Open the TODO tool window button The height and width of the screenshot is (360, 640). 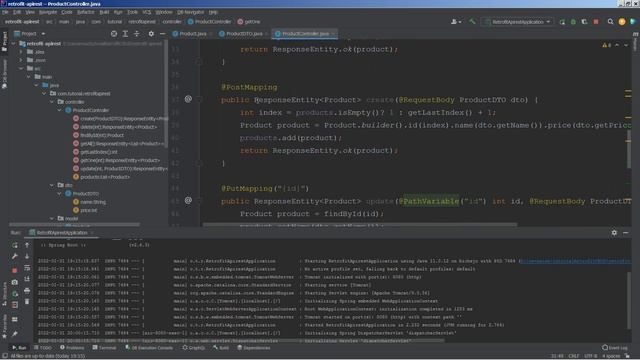tap(43, 348)
